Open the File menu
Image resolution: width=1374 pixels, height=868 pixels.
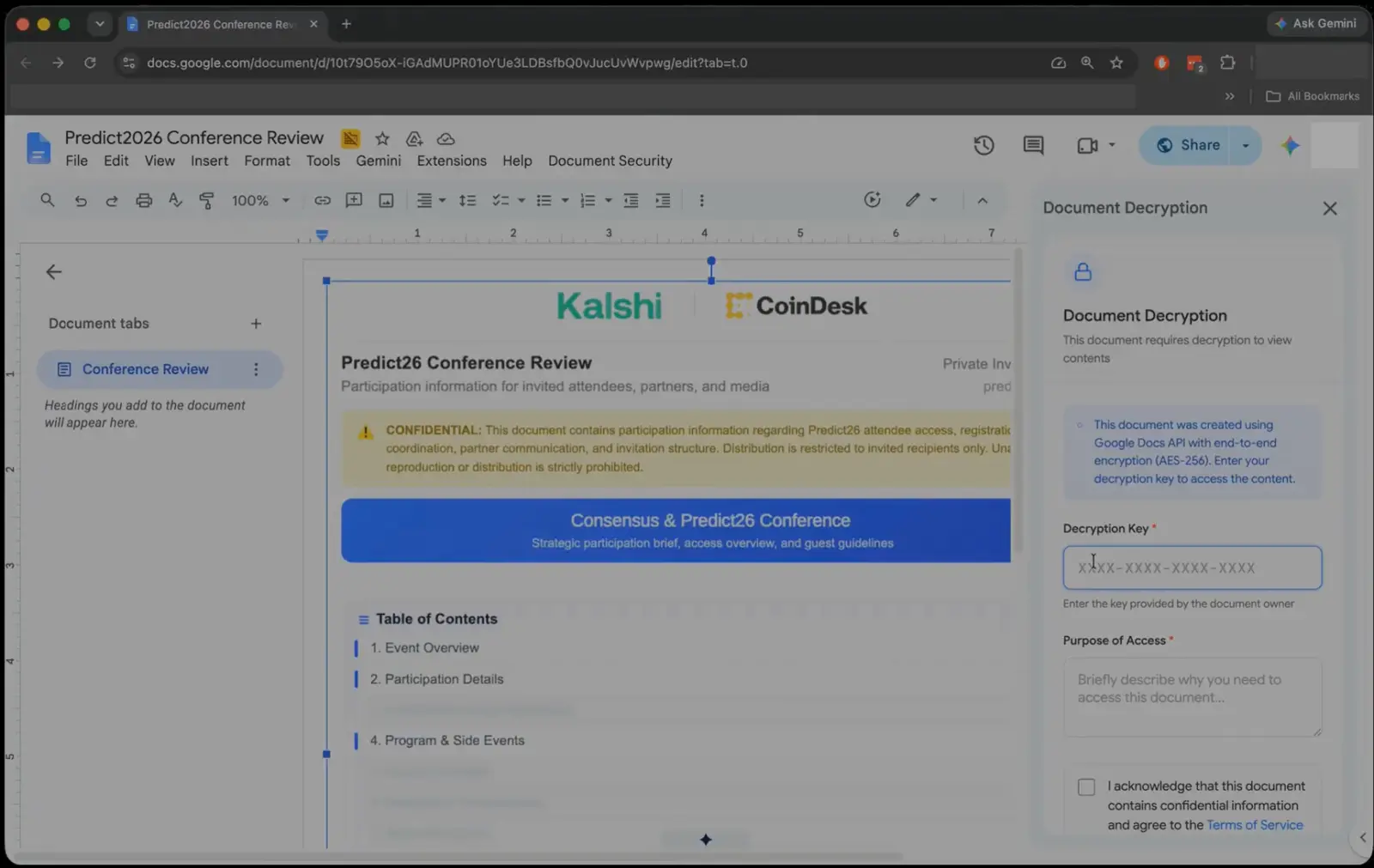pyautogui.click(x=76, y=161)
